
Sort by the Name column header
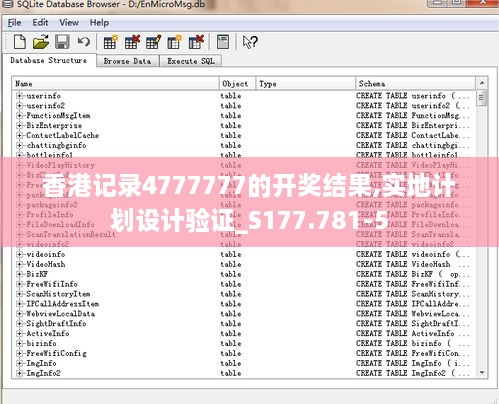115,84
